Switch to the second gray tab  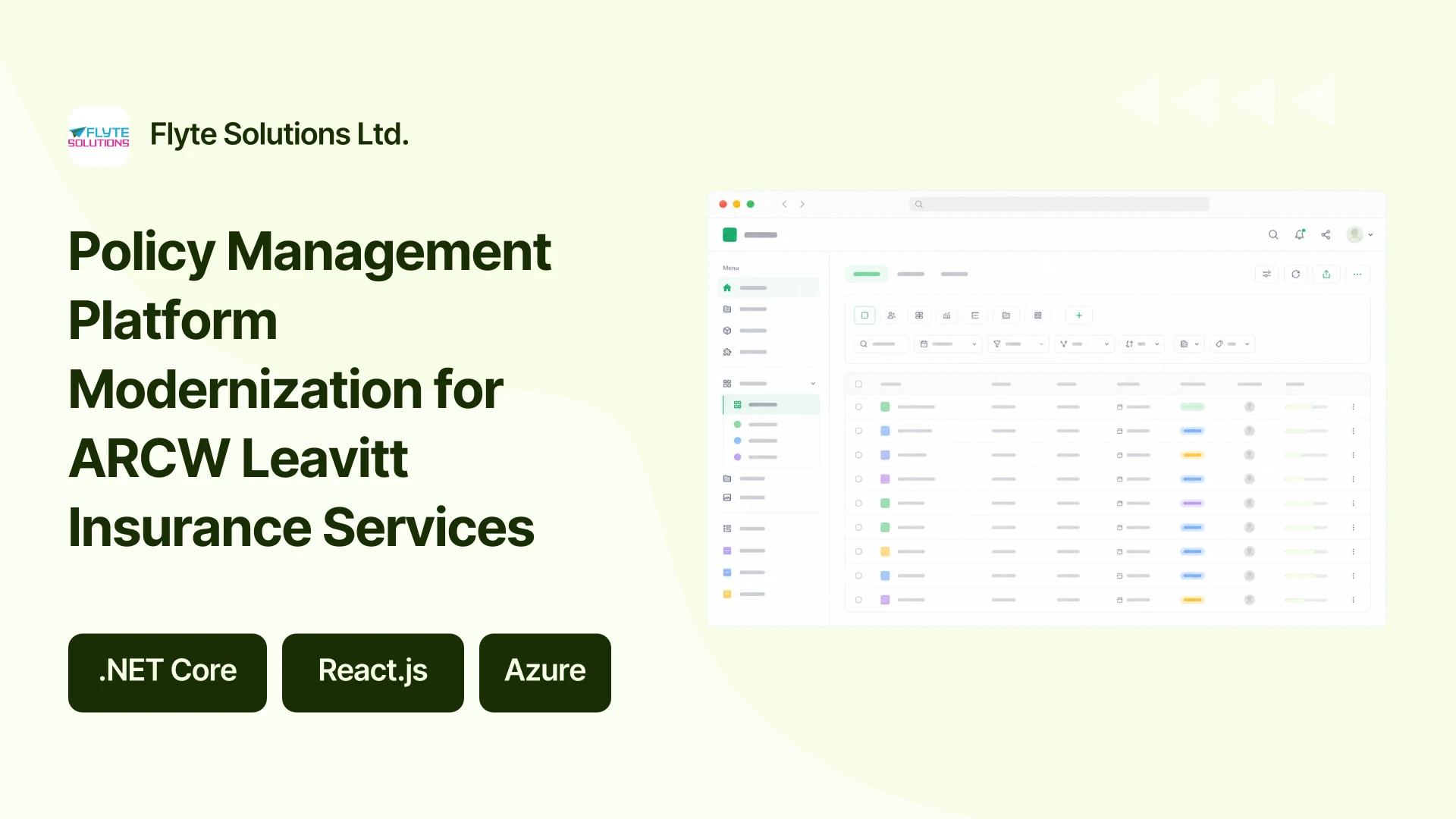click(911, 274)
